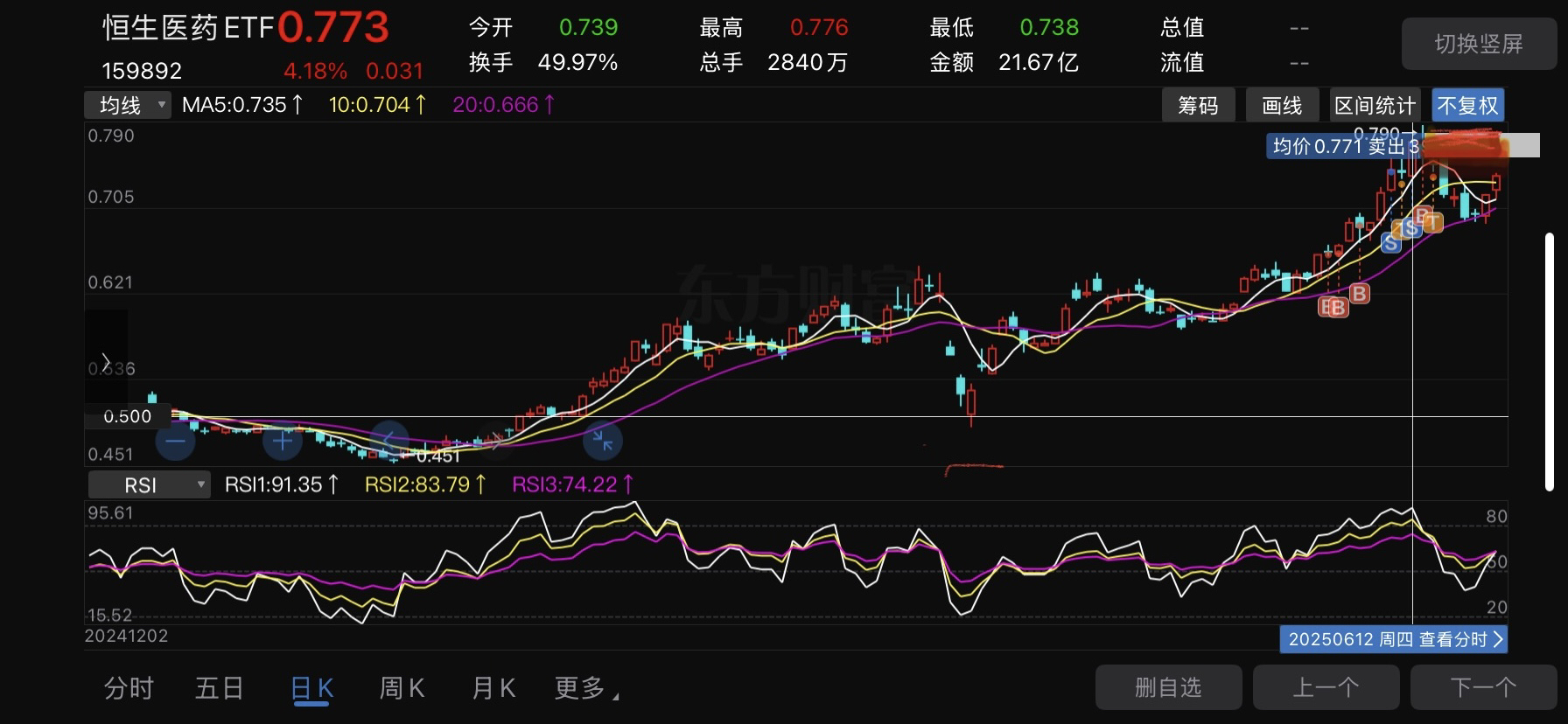1568x724 pixels.
Task: Go to next stock with 下一个
Action: 1483,688
